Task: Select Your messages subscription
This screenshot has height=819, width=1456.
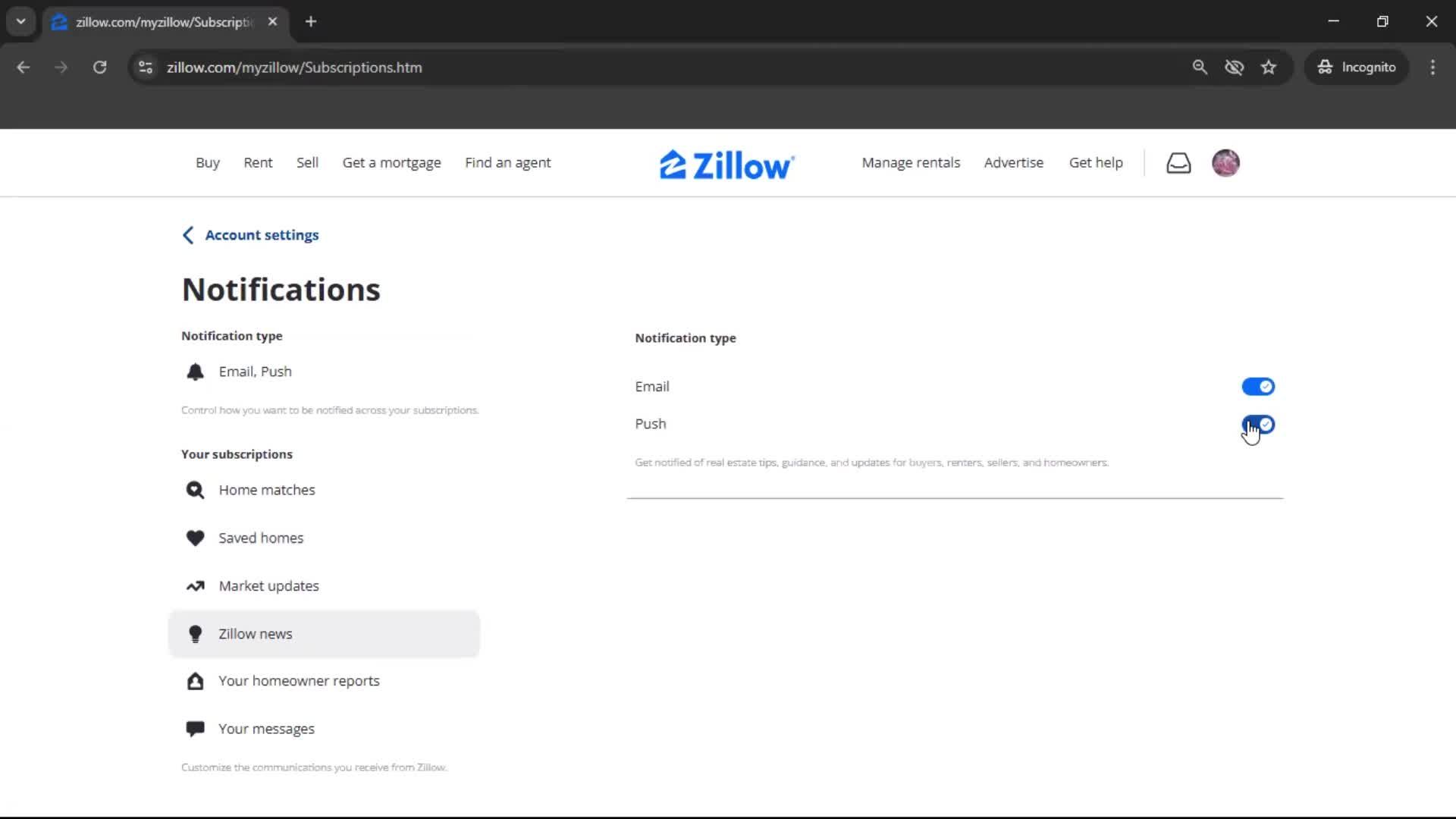Action: click(266, 729)
